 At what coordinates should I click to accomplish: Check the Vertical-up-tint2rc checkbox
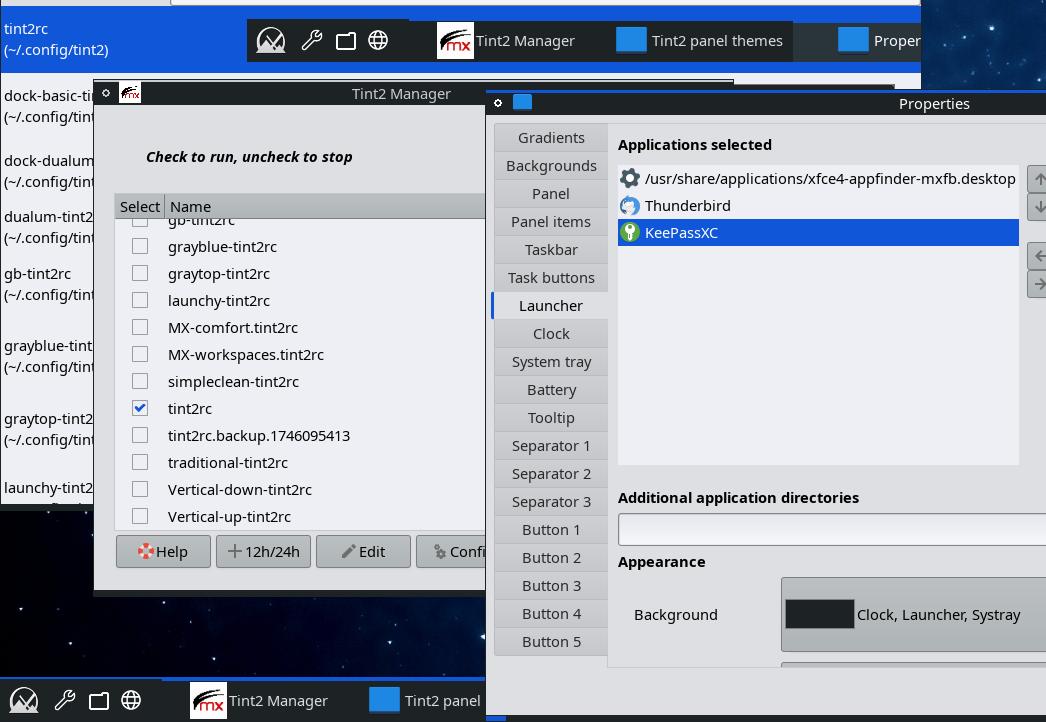coord(140,516)
